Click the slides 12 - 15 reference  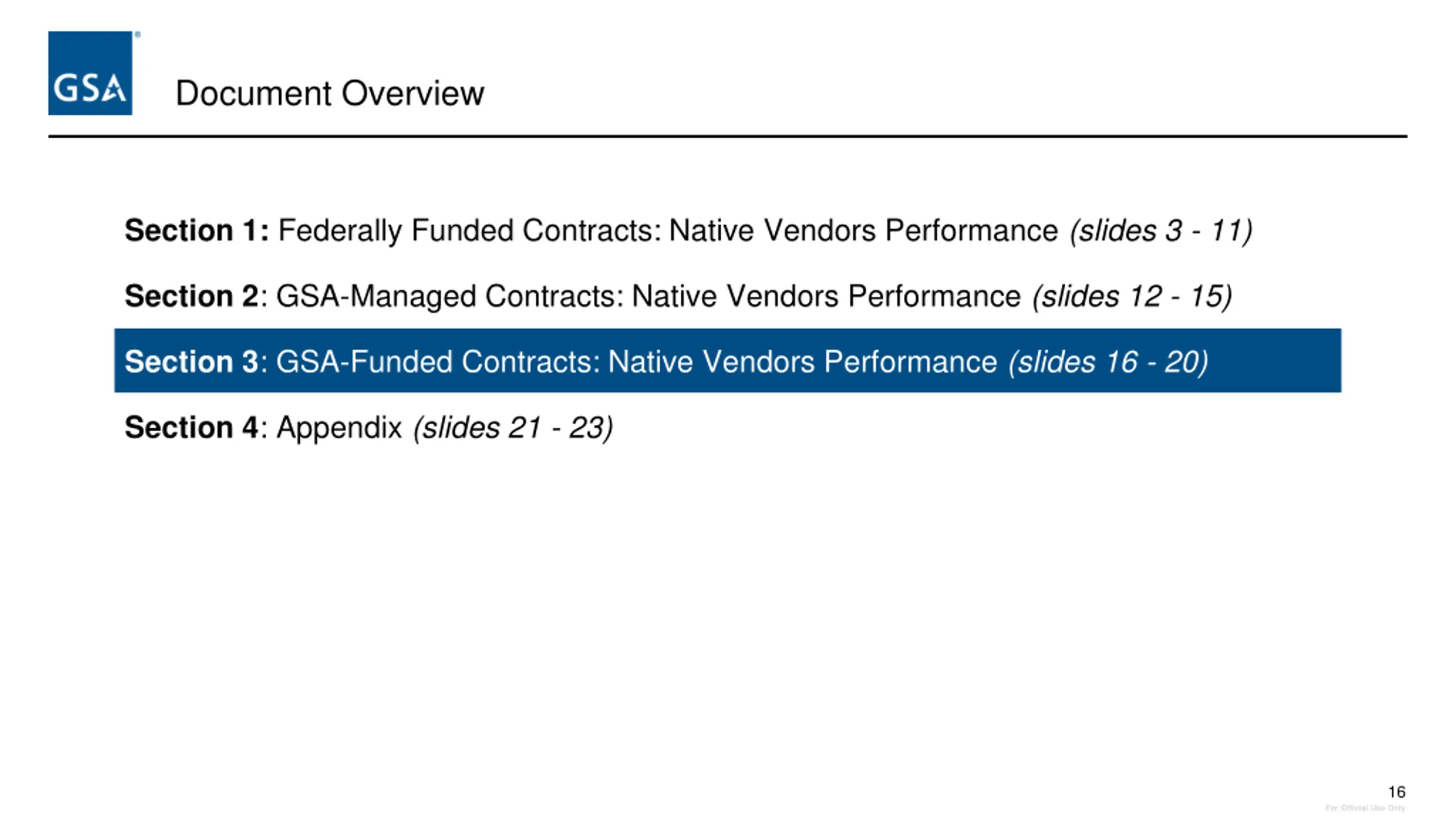click(x=1132, y=296)
